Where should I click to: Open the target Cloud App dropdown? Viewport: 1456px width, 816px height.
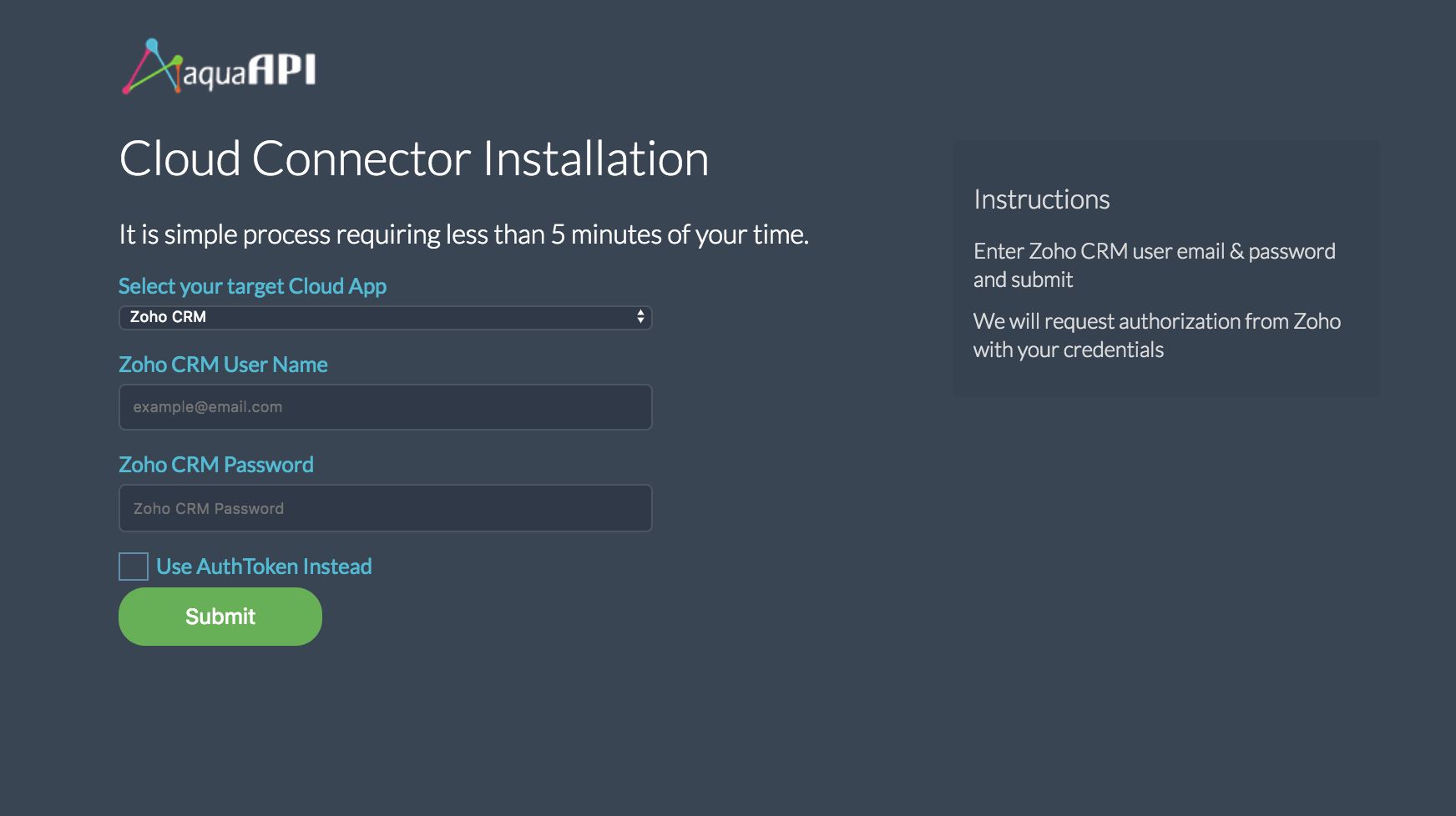tap(384, 318)
